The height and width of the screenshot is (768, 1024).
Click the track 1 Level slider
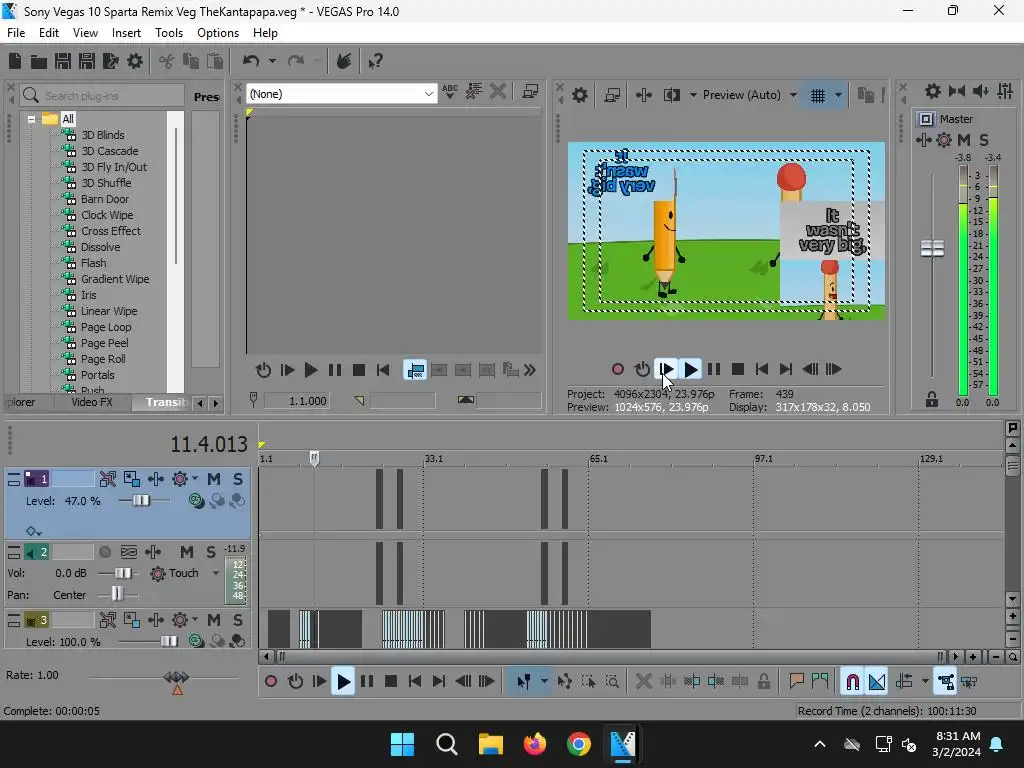point(141,501)
